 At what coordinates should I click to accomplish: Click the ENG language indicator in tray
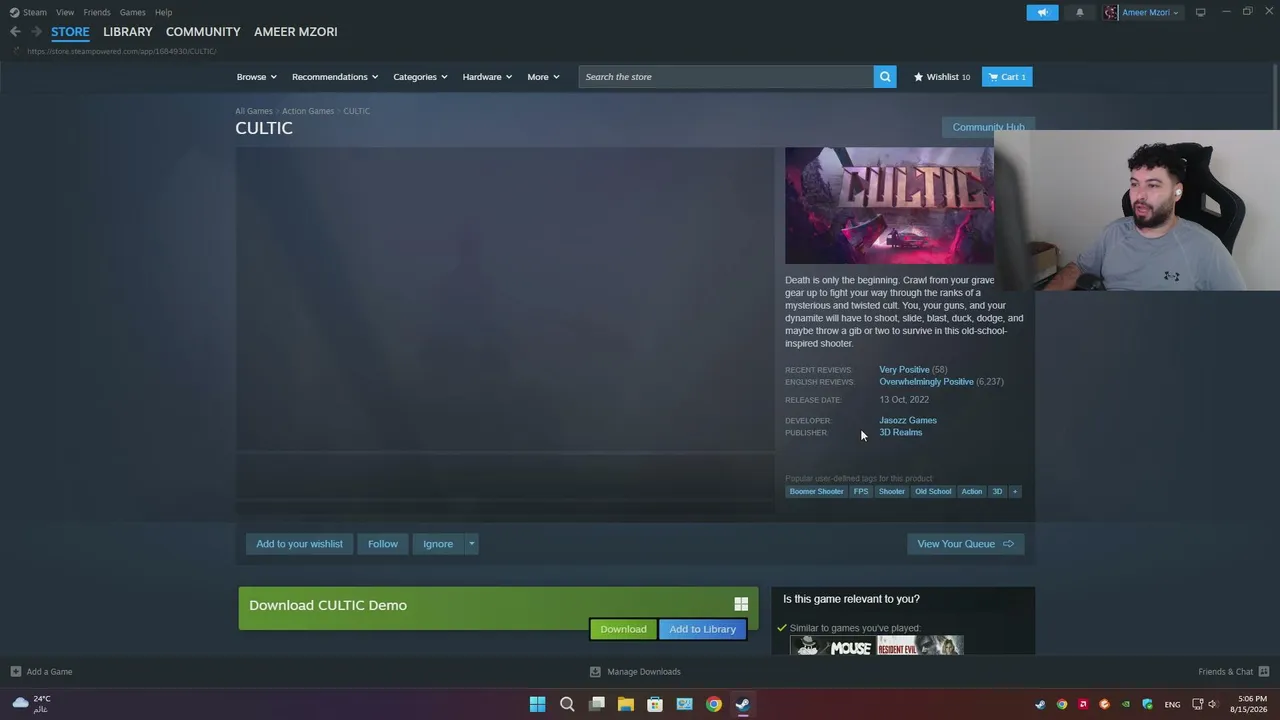1172,705
